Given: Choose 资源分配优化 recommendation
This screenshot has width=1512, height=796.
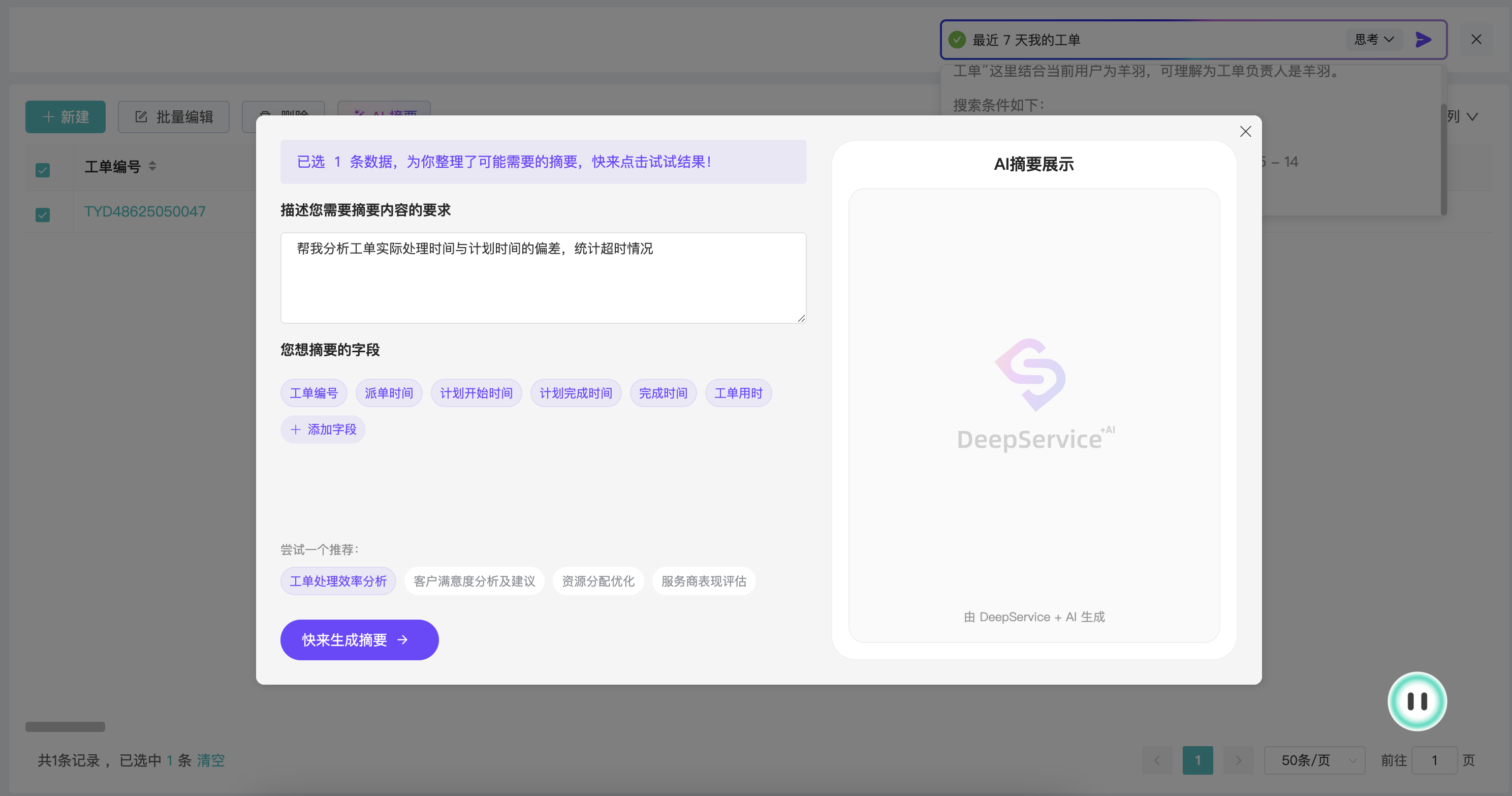Looking at the screenshot, I should point(598,581).
